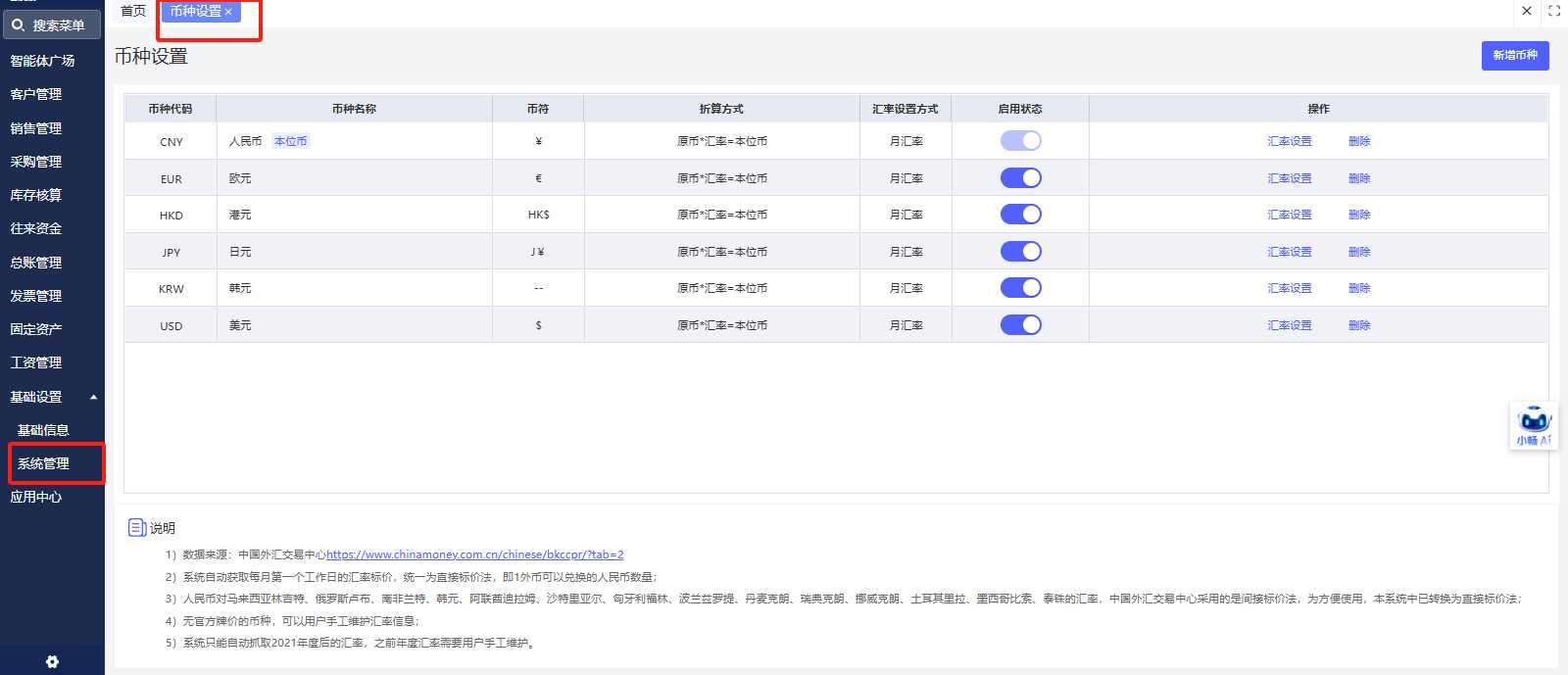The image size is (1568, 675).
Task: Open the 销售管理 menu
Action: coord(35,128)
